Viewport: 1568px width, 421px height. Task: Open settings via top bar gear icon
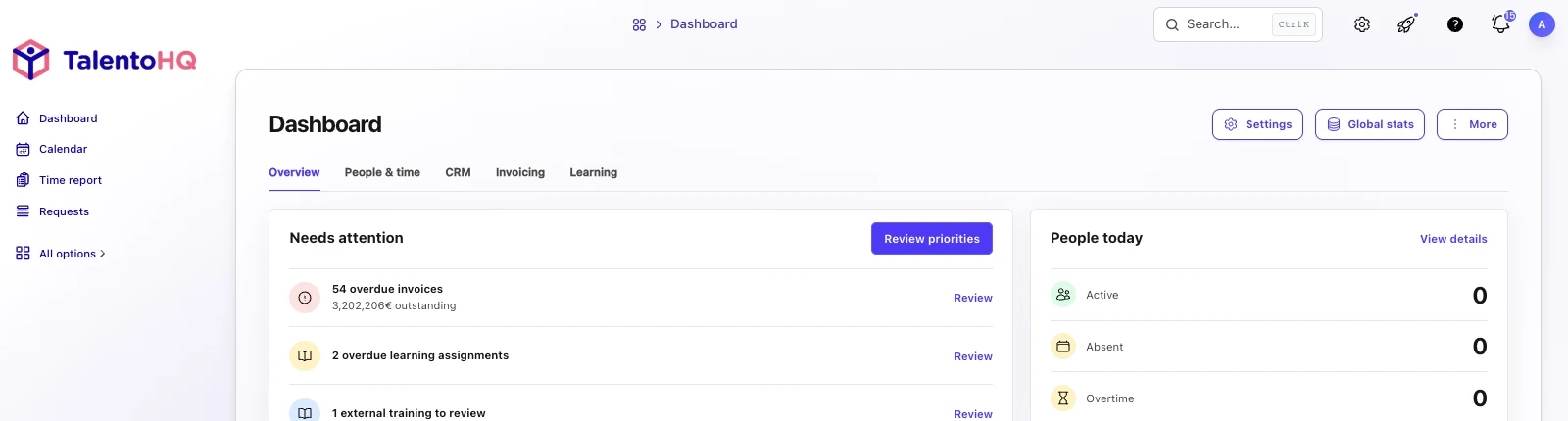tap(1362, 24)
